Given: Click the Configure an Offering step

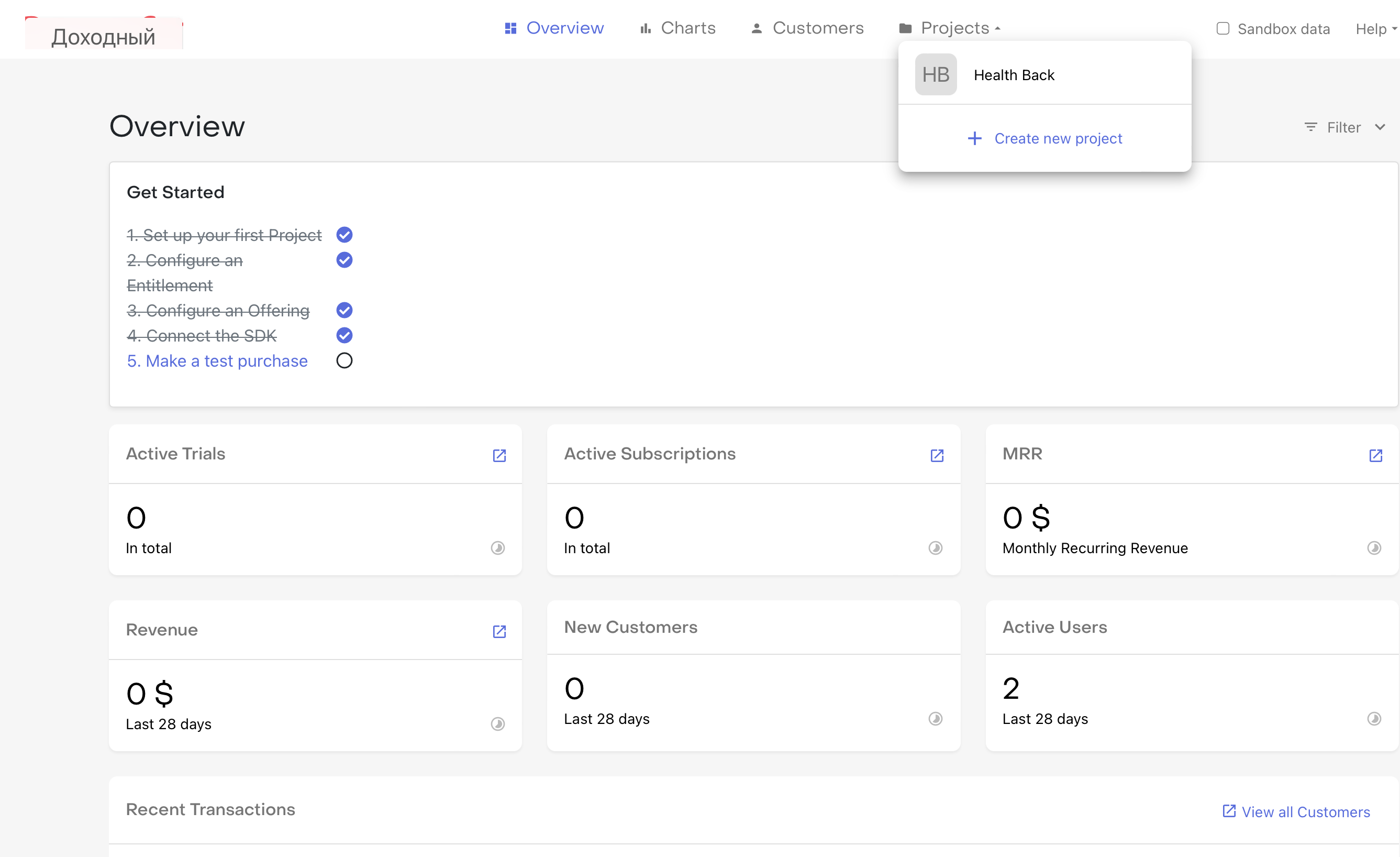Looking at the screenshot, I should [x=218, y=310].
